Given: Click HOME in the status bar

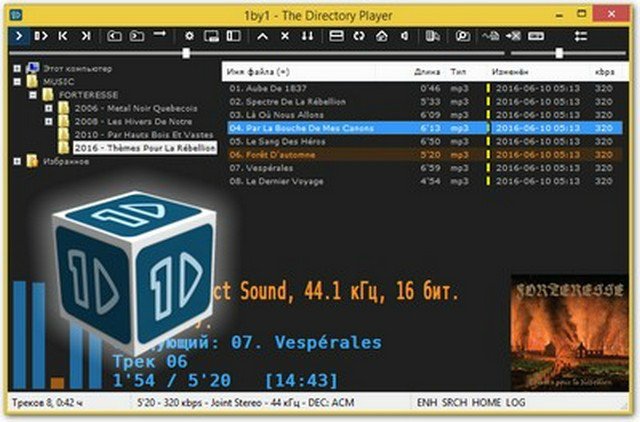Looking at the screenshot, I should 487,403.
